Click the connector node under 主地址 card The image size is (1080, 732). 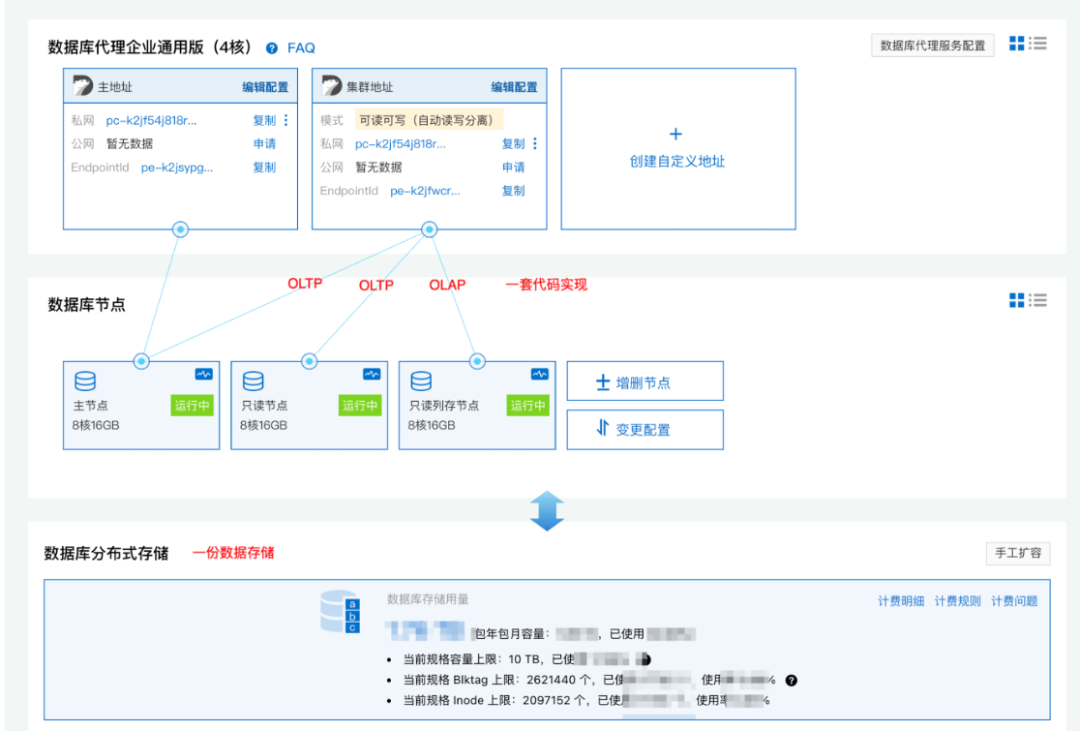tap(180, 229)
